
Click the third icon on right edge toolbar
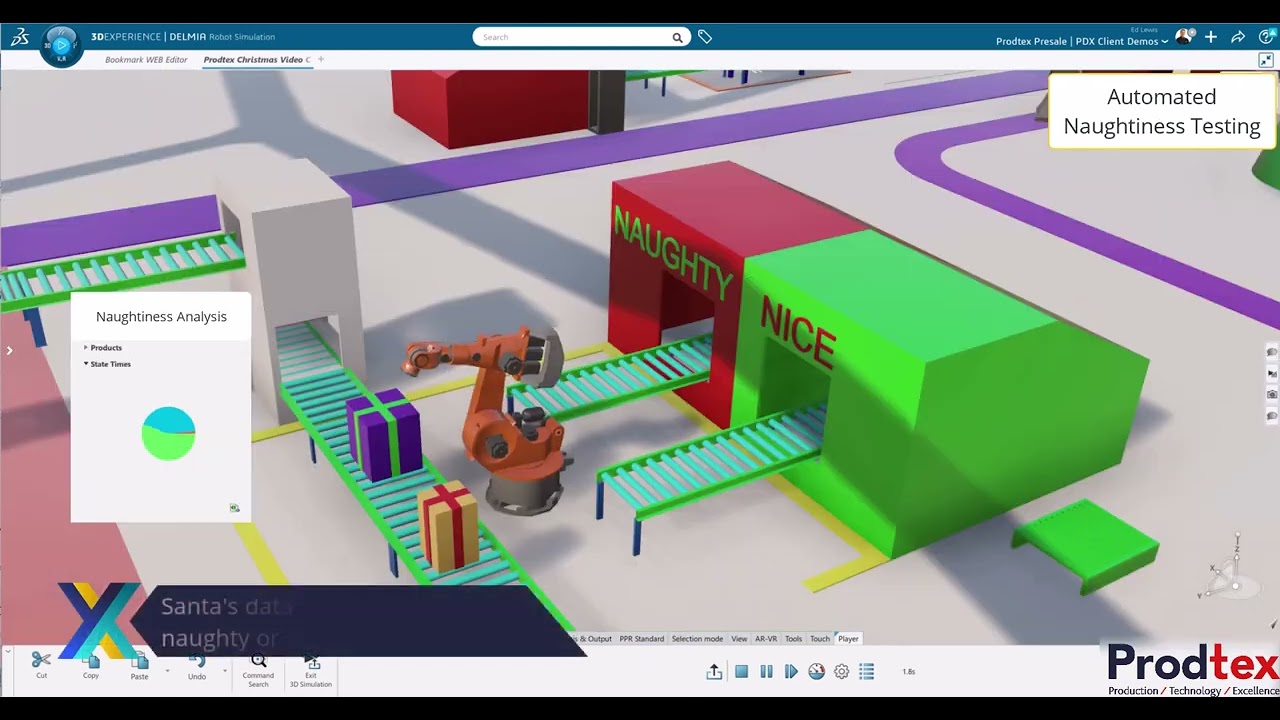coord(1272,395)
